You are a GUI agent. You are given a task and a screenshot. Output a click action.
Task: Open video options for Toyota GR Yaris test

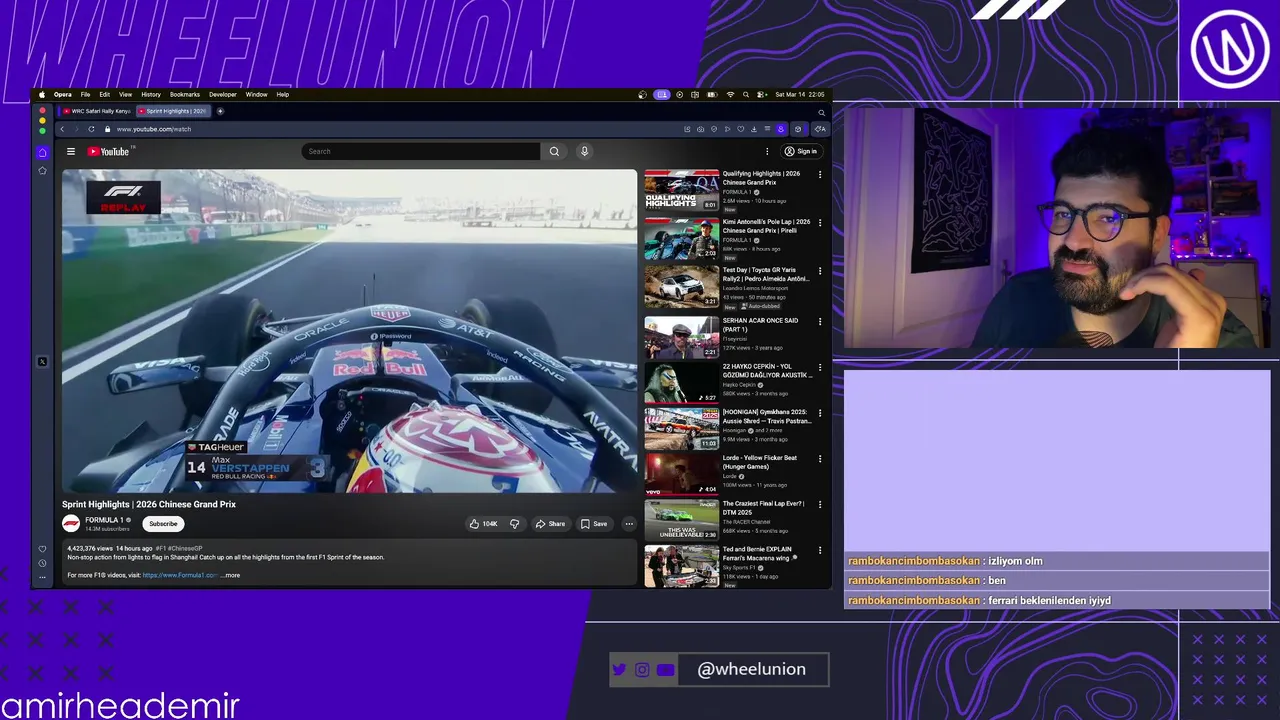[820, 271]
